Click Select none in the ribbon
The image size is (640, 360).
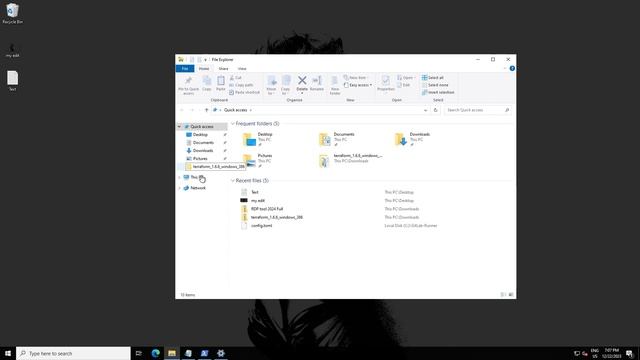click(x=435, y=85)
